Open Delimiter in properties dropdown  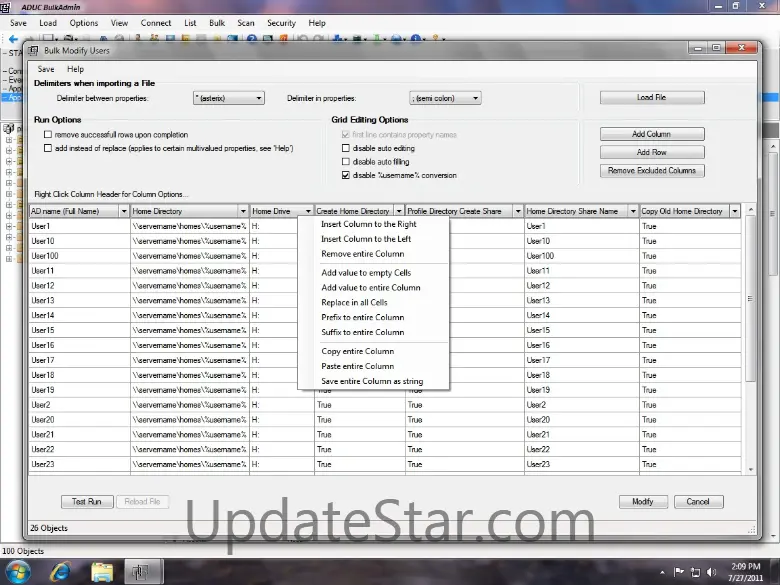coord(445,98)
